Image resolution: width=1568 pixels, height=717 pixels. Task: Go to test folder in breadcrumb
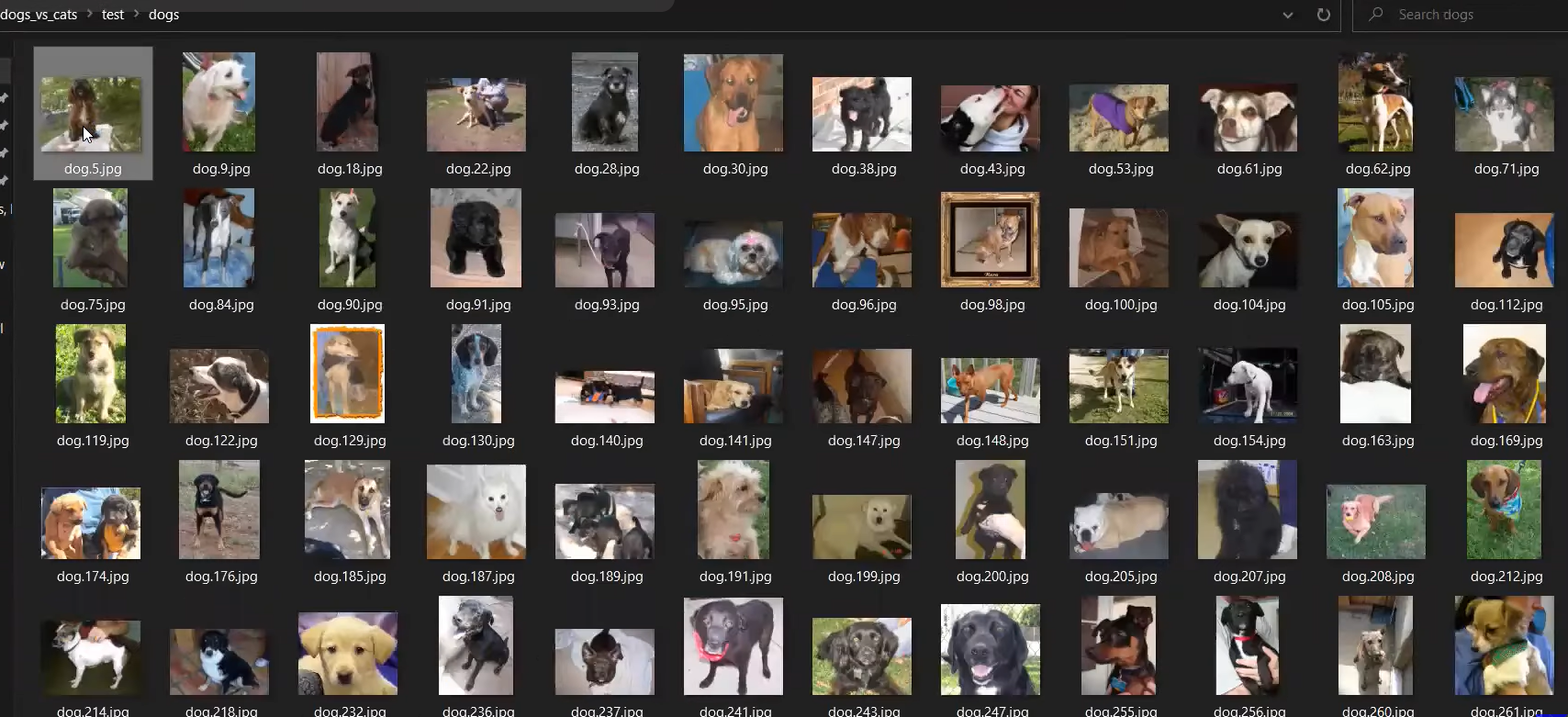click(113, 15)
